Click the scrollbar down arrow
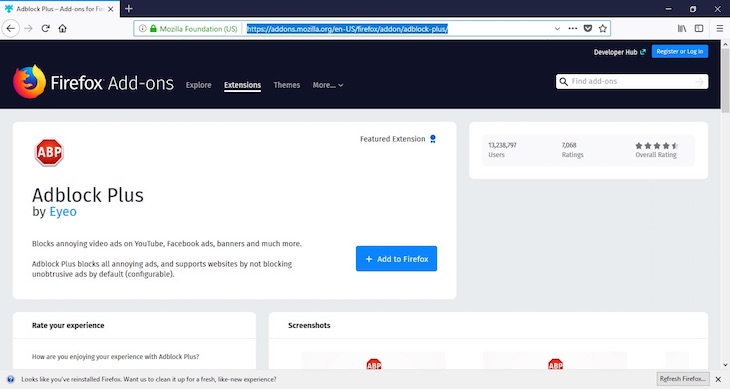Image resolution: width=730 pixels, height=389 pixels. pos(725,365)
